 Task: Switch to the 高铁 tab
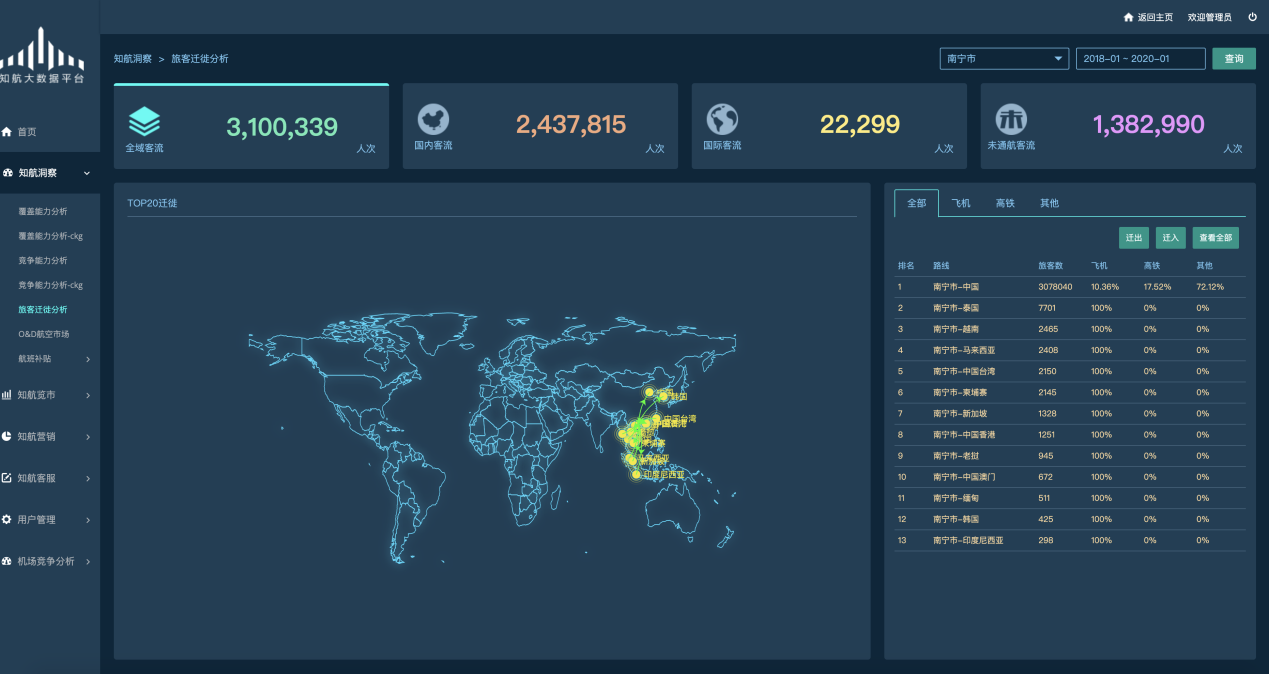pyautogui.click(x=1005, y=203)
